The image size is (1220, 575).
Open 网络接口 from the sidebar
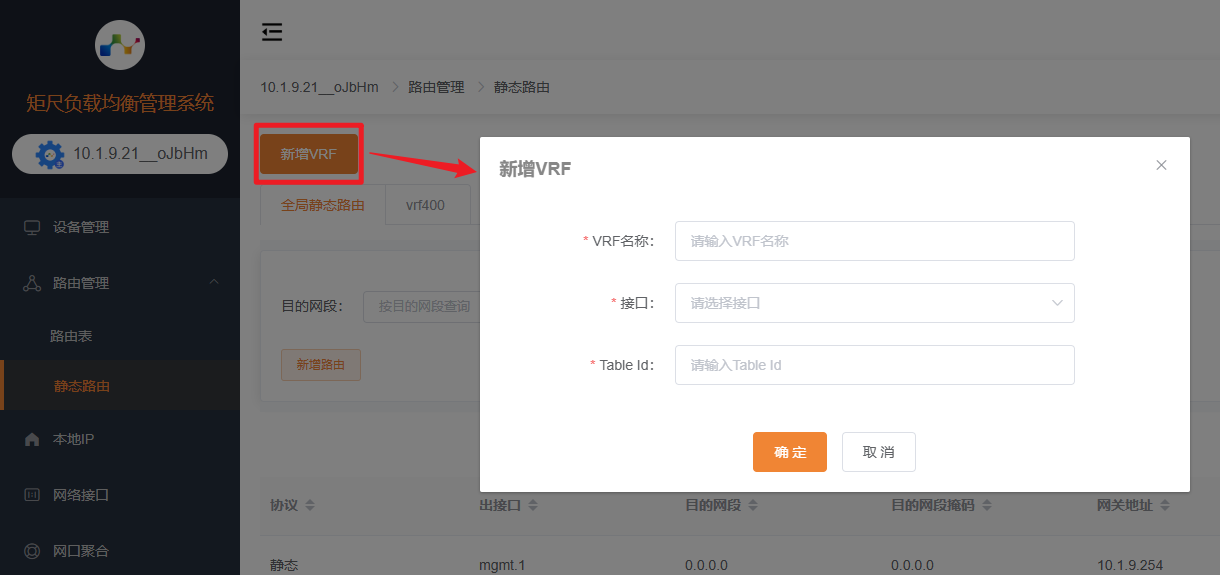pos(80,495)
